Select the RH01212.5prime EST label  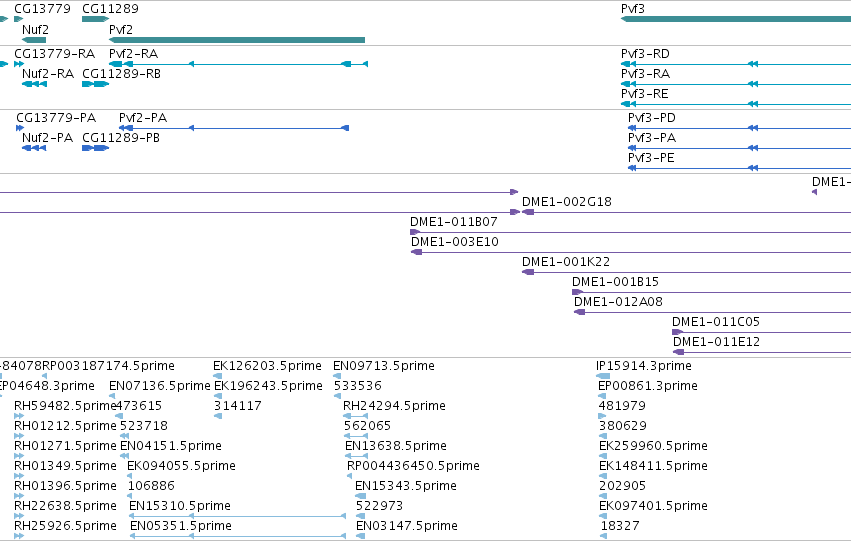(x=65, y=427)
